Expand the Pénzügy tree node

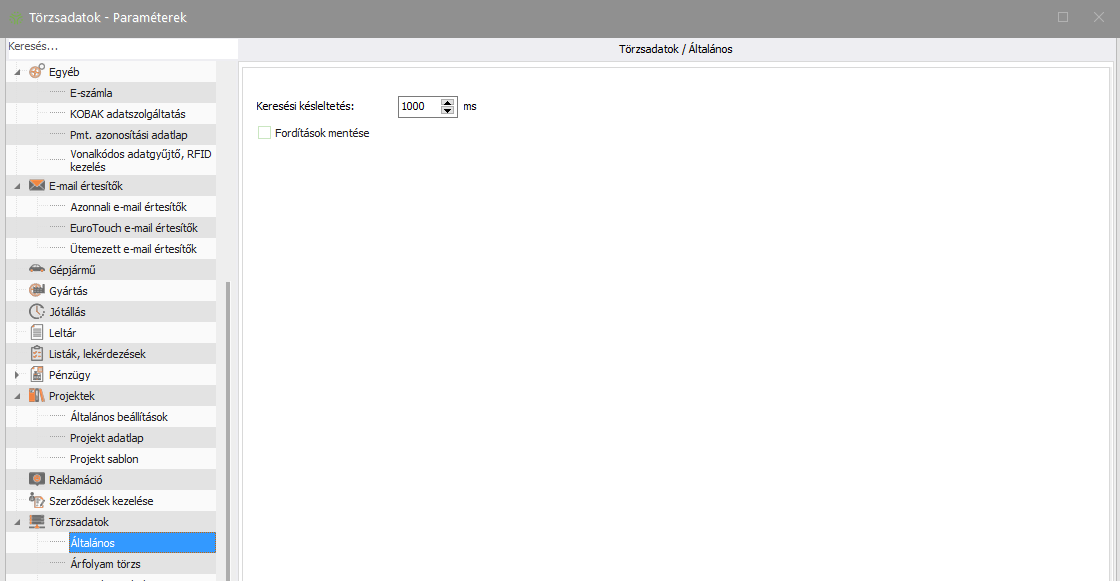pyautogui.click(x=17, y=375)
